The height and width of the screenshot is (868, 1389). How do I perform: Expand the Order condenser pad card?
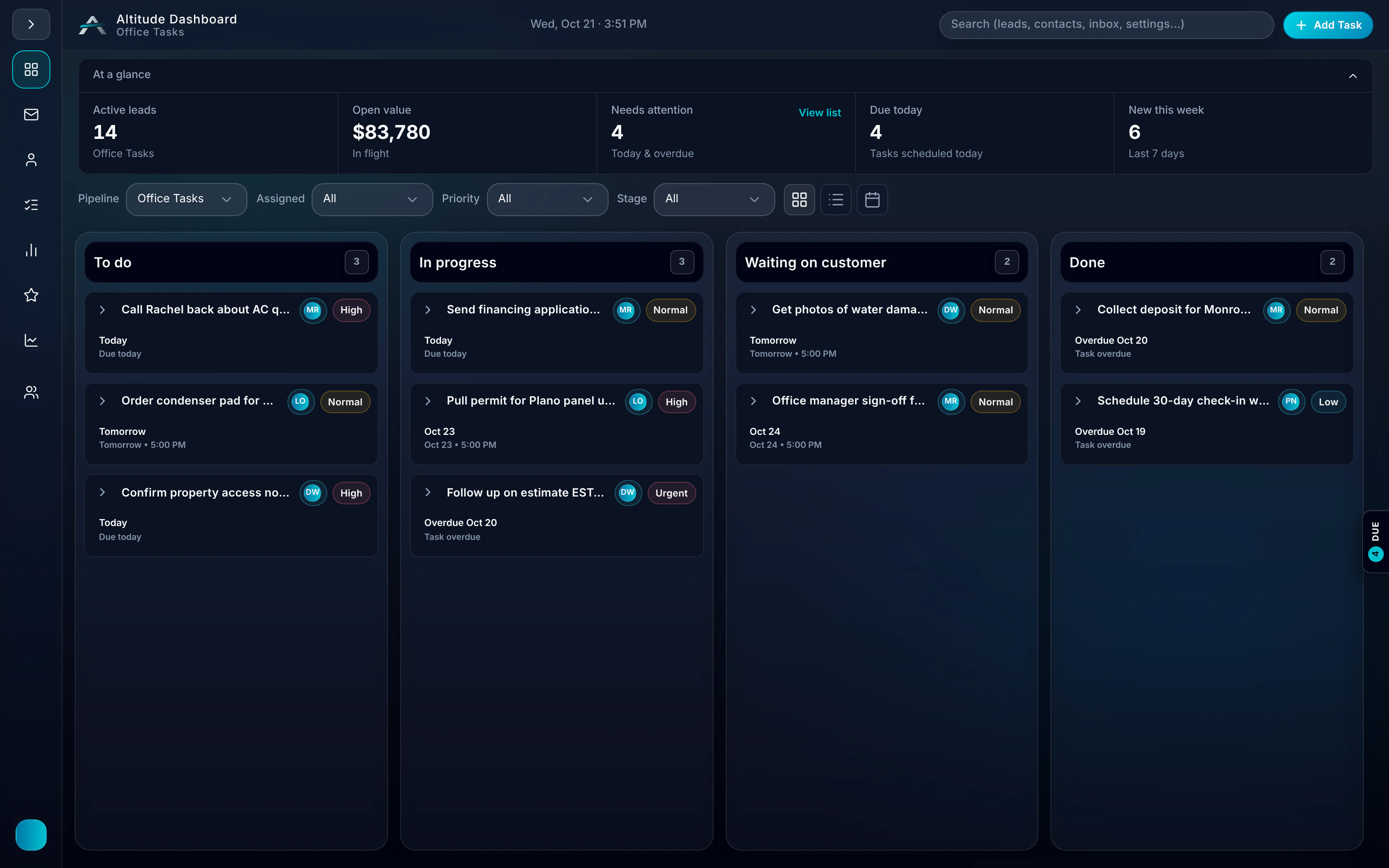[102, 401]
